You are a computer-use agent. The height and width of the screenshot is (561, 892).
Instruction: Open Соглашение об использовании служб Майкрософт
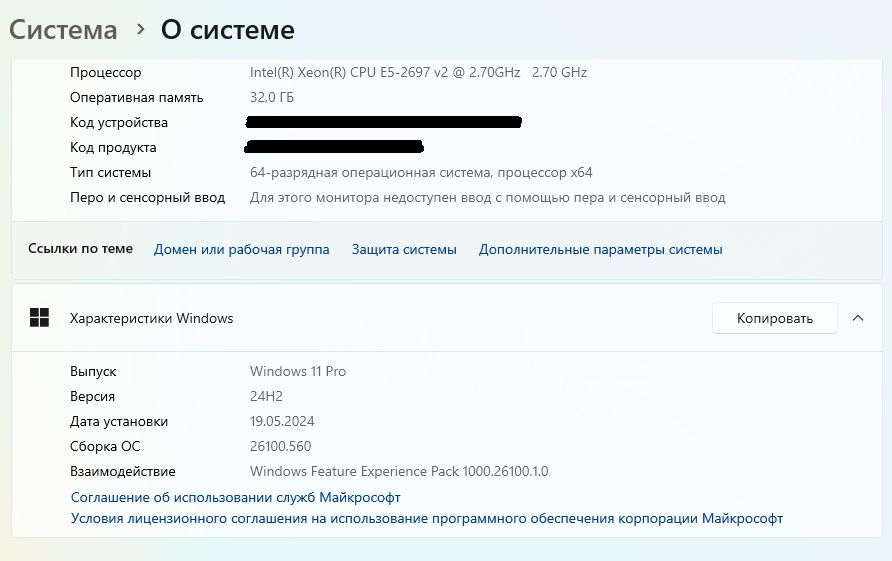(235, 497)
